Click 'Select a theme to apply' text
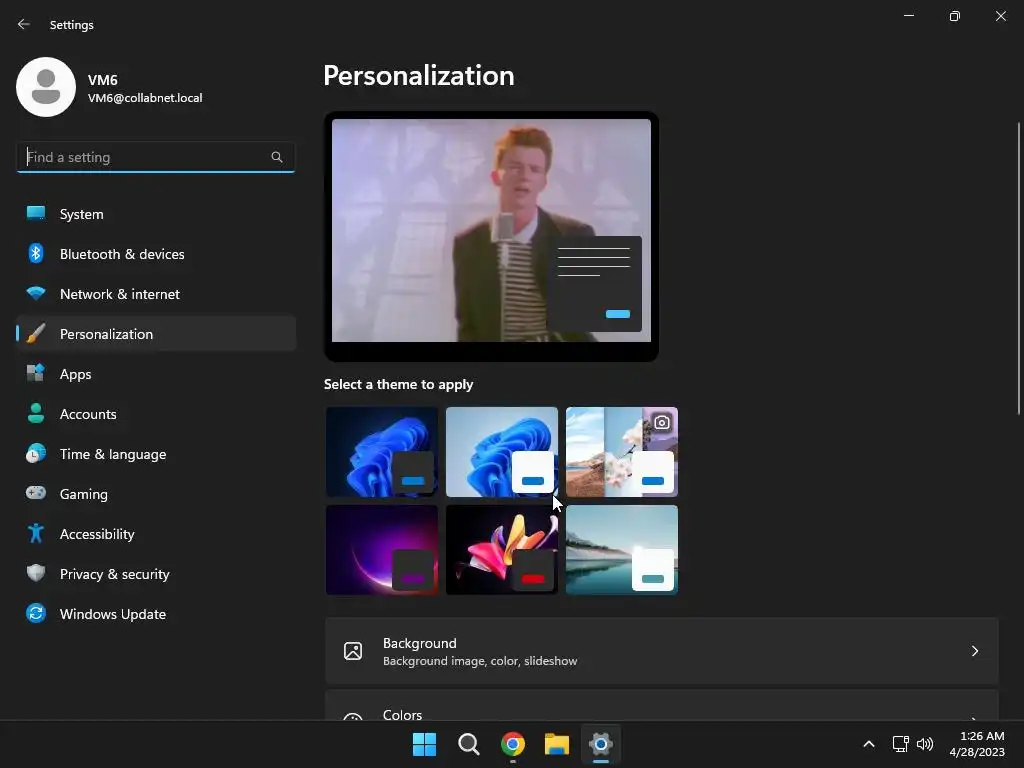Viewport: 1024px width, 768px height. [x=398, y=384]
